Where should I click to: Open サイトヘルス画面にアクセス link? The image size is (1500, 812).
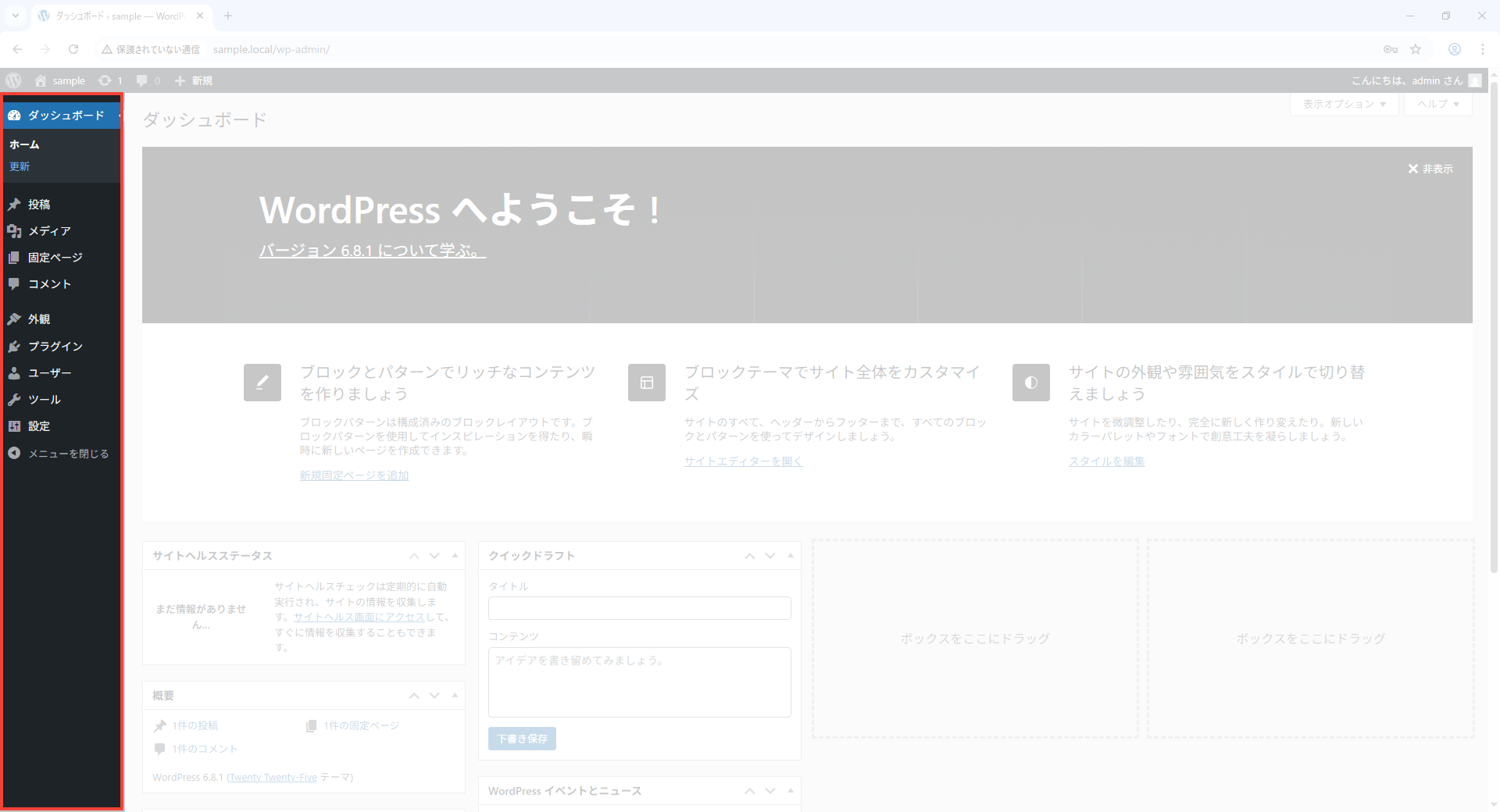[x=359, y=617]
